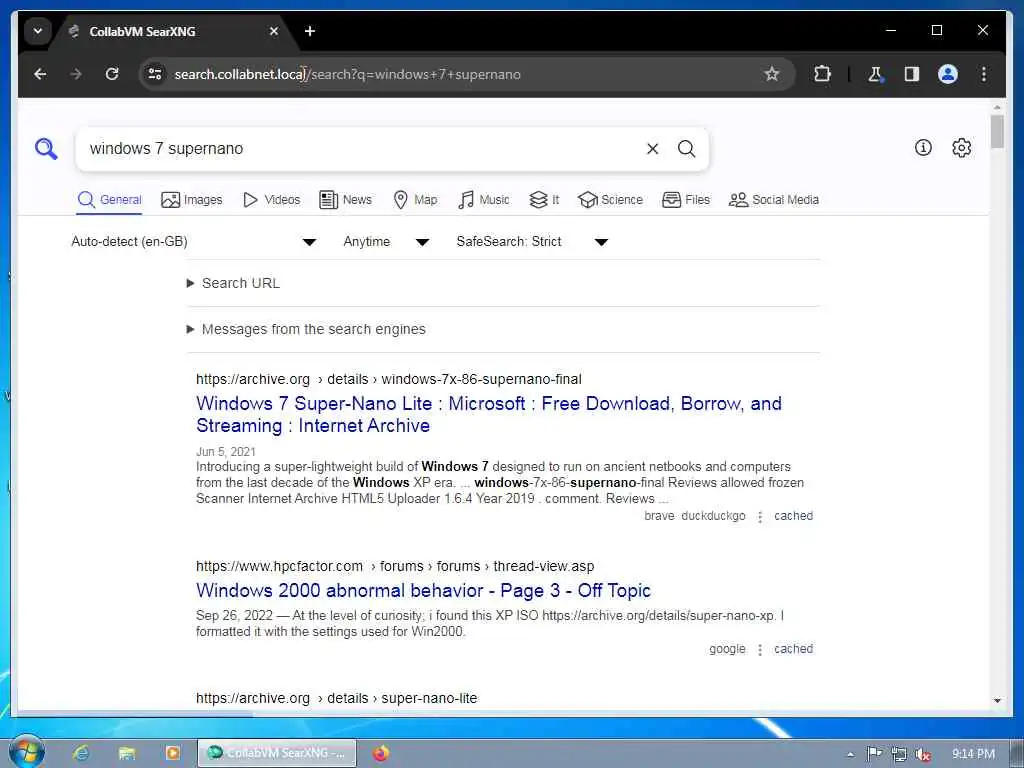Open the tab search dropdown arrow

coord(38,31)
